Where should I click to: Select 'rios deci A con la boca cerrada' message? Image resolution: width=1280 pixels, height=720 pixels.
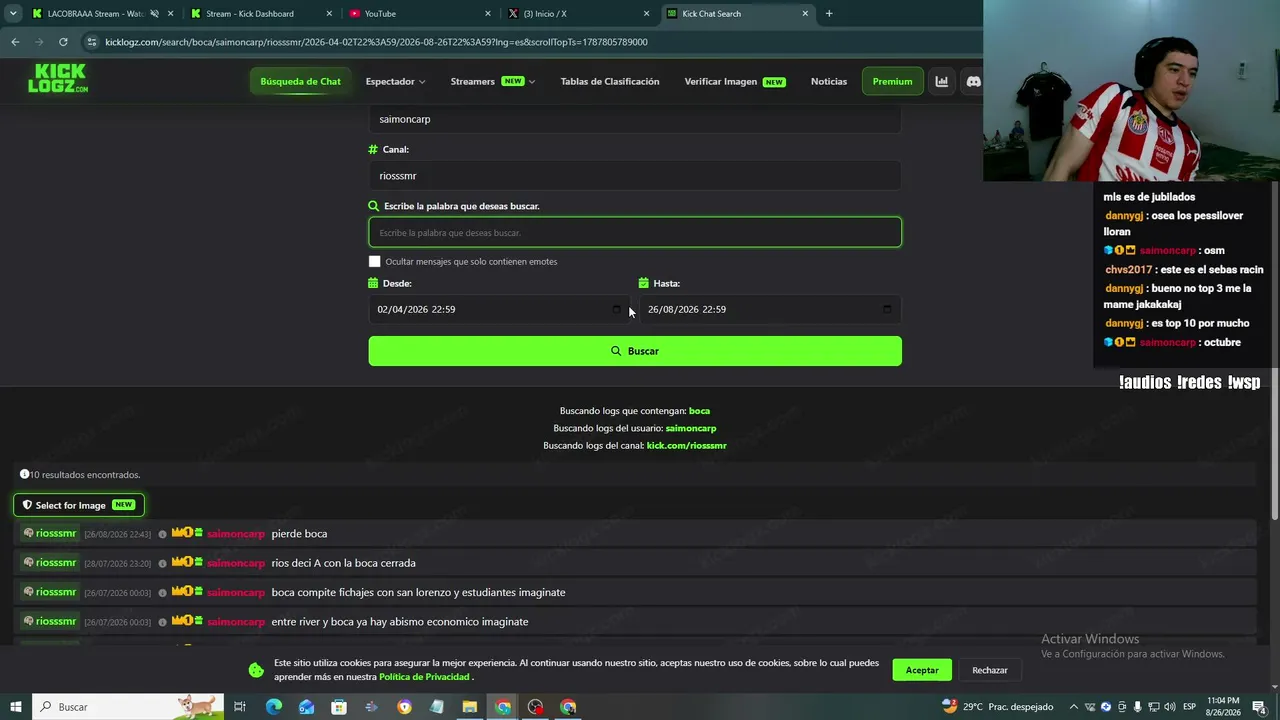coord(343,563)
